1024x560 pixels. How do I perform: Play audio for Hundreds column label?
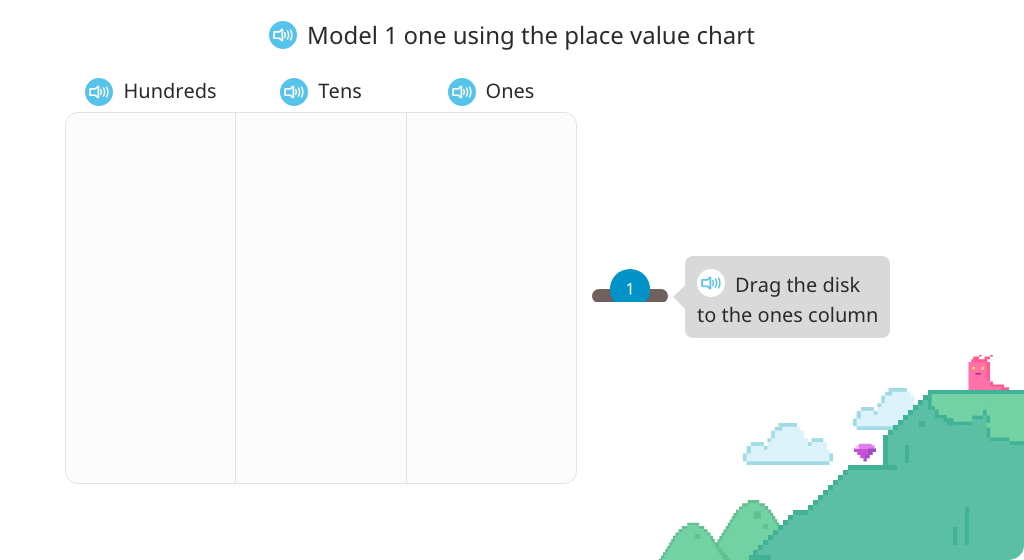pyautogui.click(x=99, y=92)
